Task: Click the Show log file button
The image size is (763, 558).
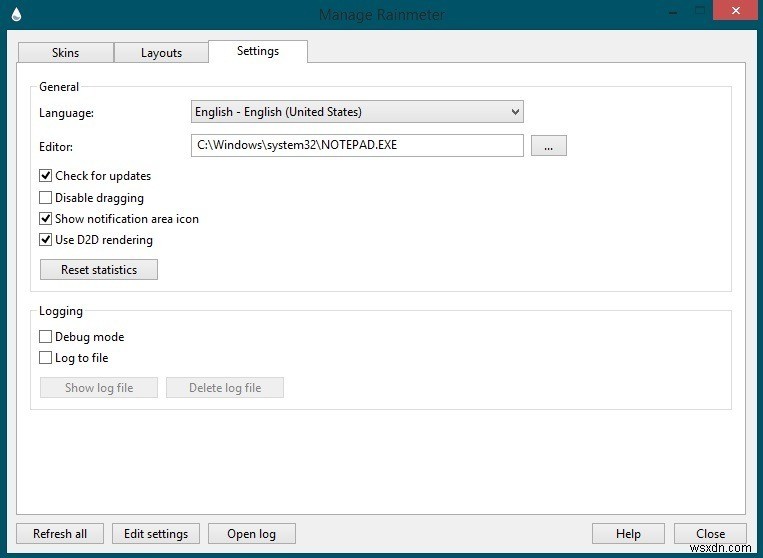Action: [x=99, y=388]
